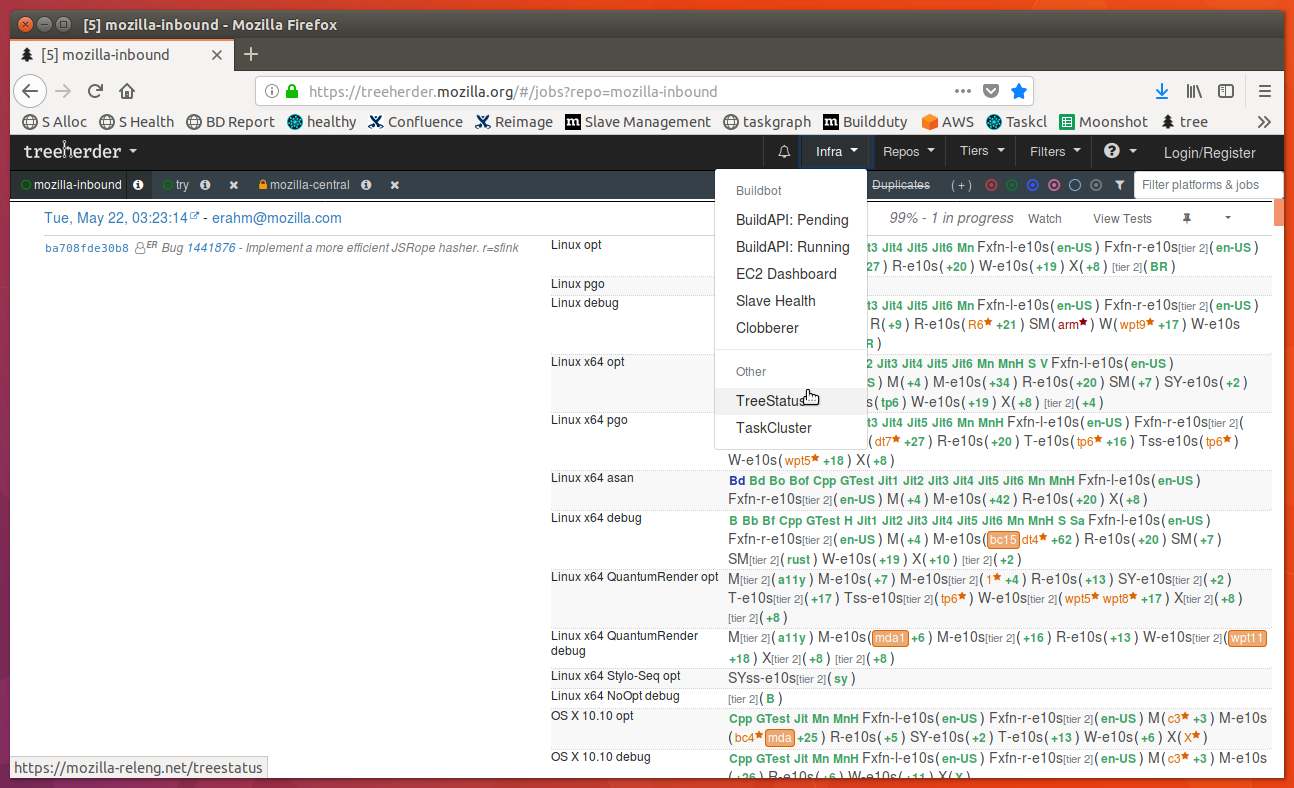Image resolution: width=1294 pixels, height=788 pixels.
Task: Click the Firefox bookmark star icon
Action: point(1018,91)
